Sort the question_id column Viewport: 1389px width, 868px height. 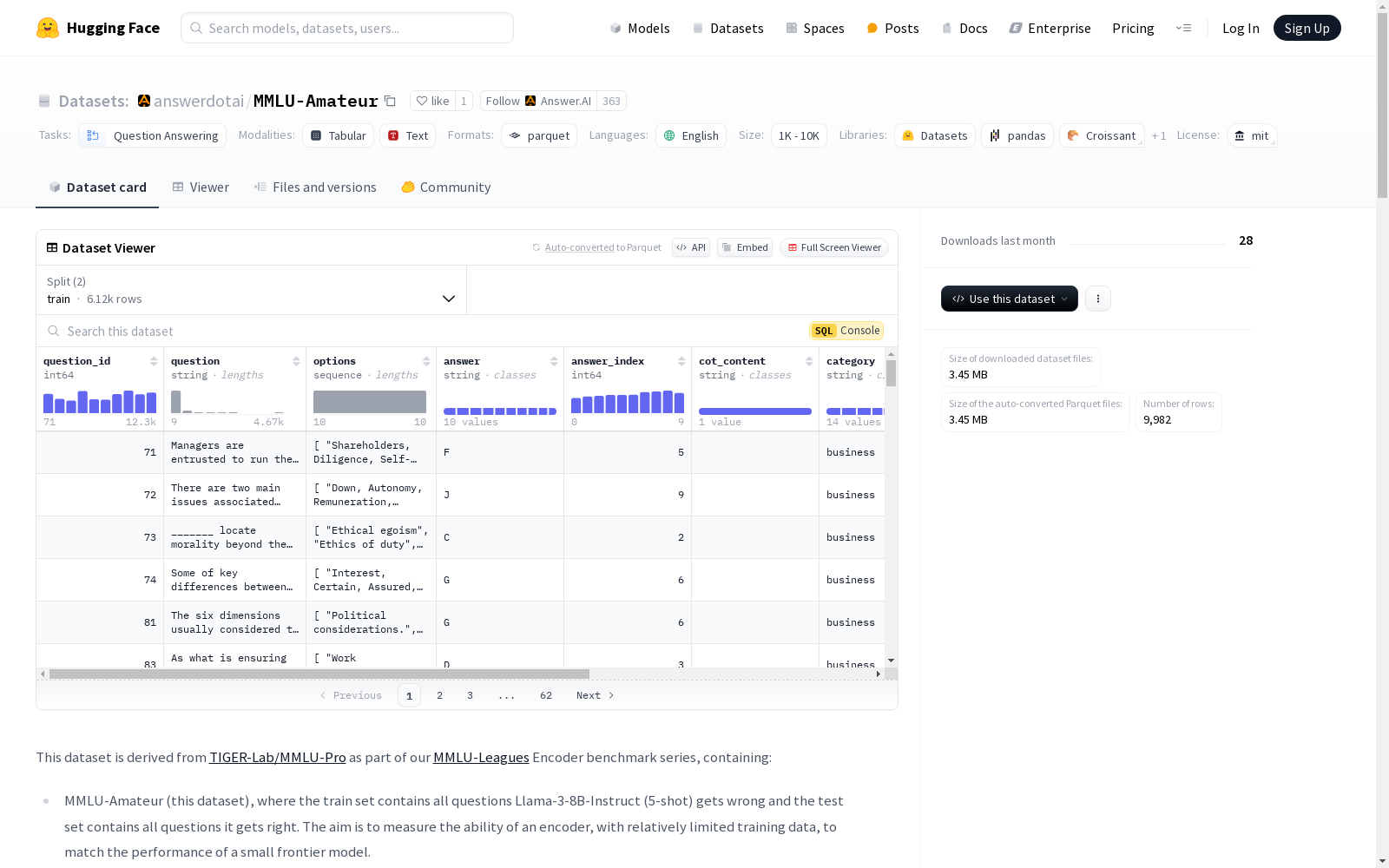(x=154, y=361)
